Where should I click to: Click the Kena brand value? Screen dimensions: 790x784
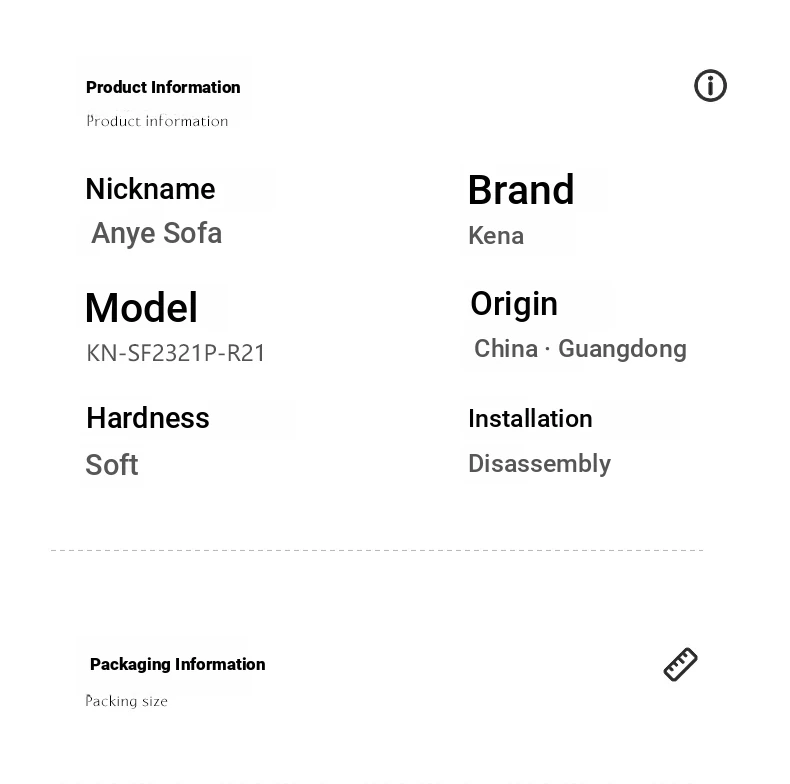click(x=496, y=236)
